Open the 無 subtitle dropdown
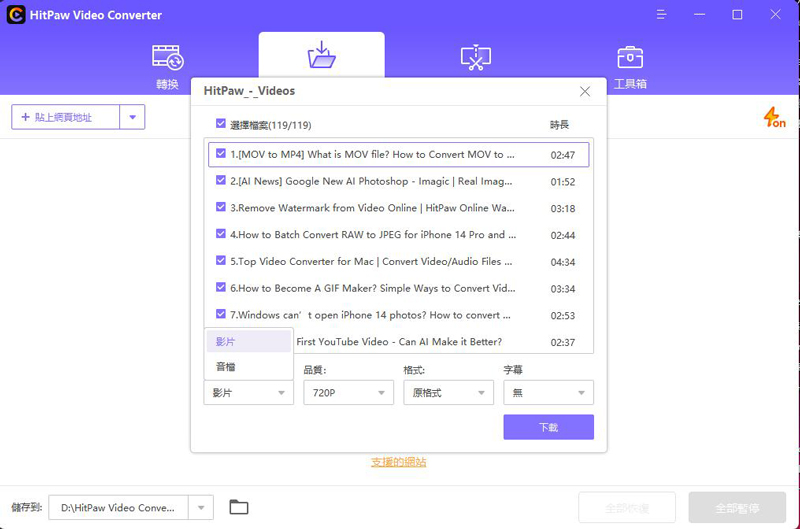 pyautogui.click(x=548, y=393)
